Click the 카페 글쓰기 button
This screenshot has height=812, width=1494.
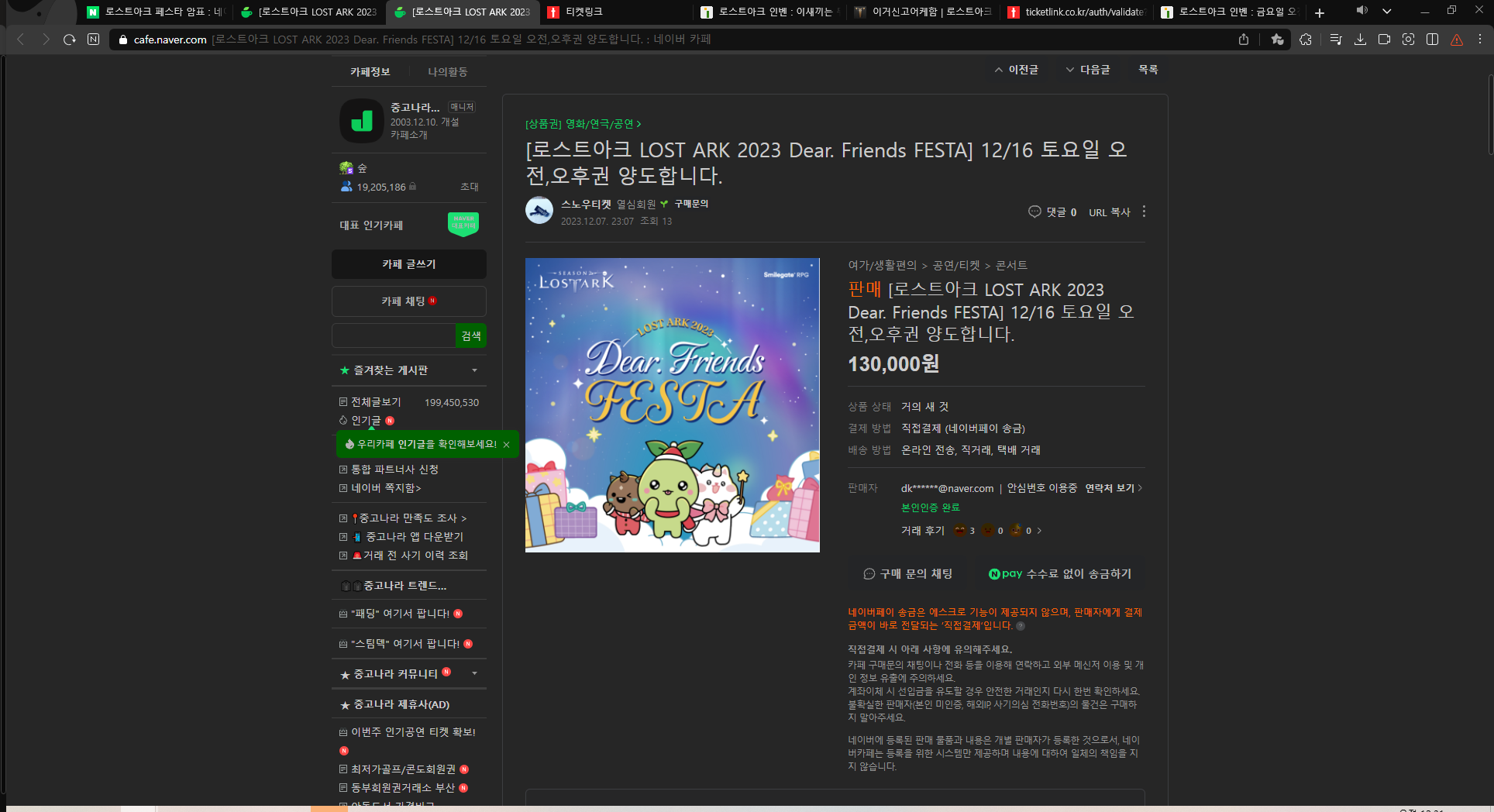tap(408, 264)
